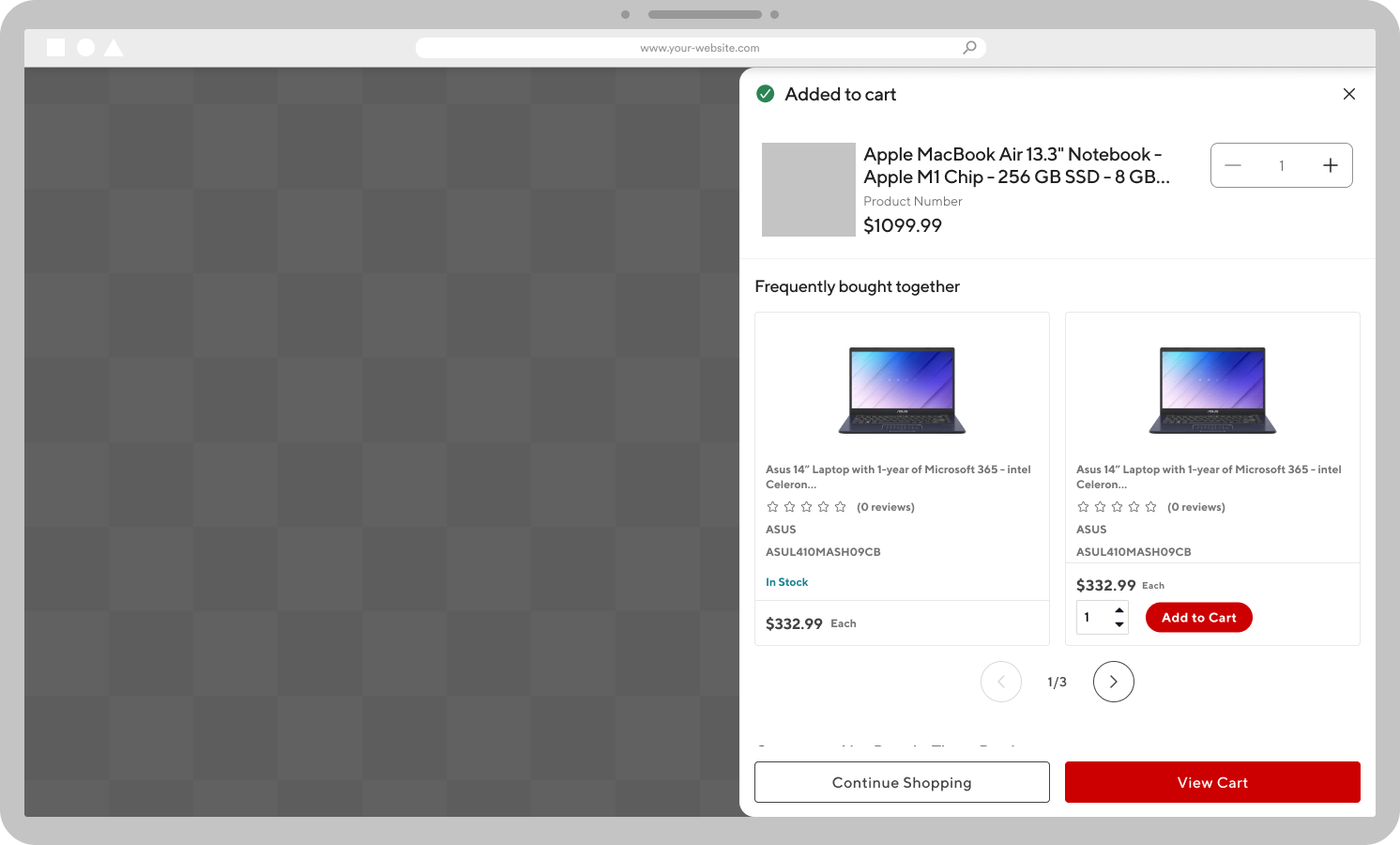This screenshot has height=845, width=1400.
Task: Click Frequently bought together heading
Action: 857,286
